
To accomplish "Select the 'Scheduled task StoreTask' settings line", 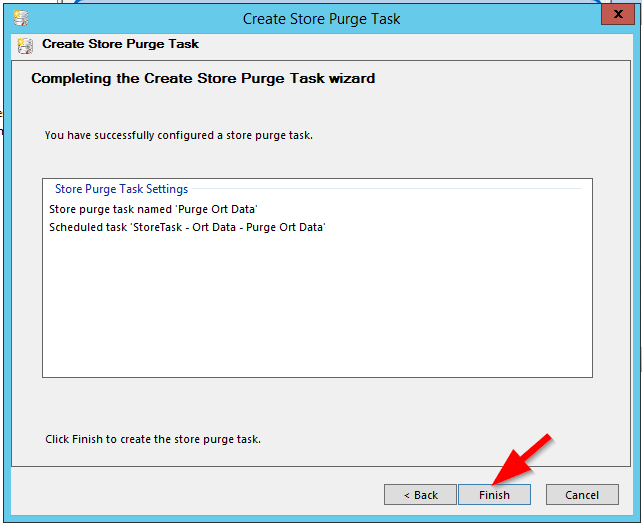I will click(x=187, y=227).
